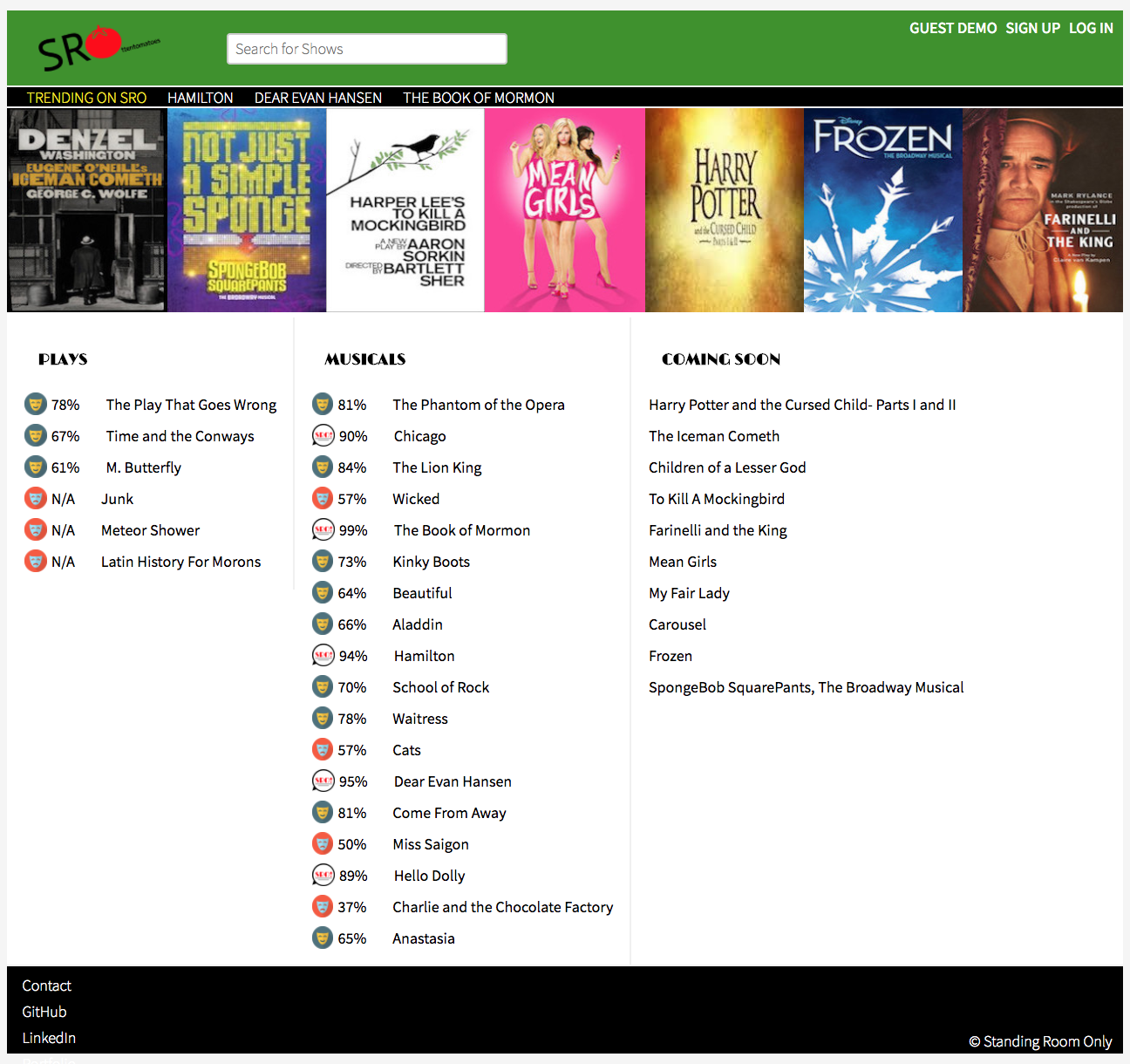Open the Miss Saigon link
The height and width of the screenshot is (1064, 1130).
[431, 844]
